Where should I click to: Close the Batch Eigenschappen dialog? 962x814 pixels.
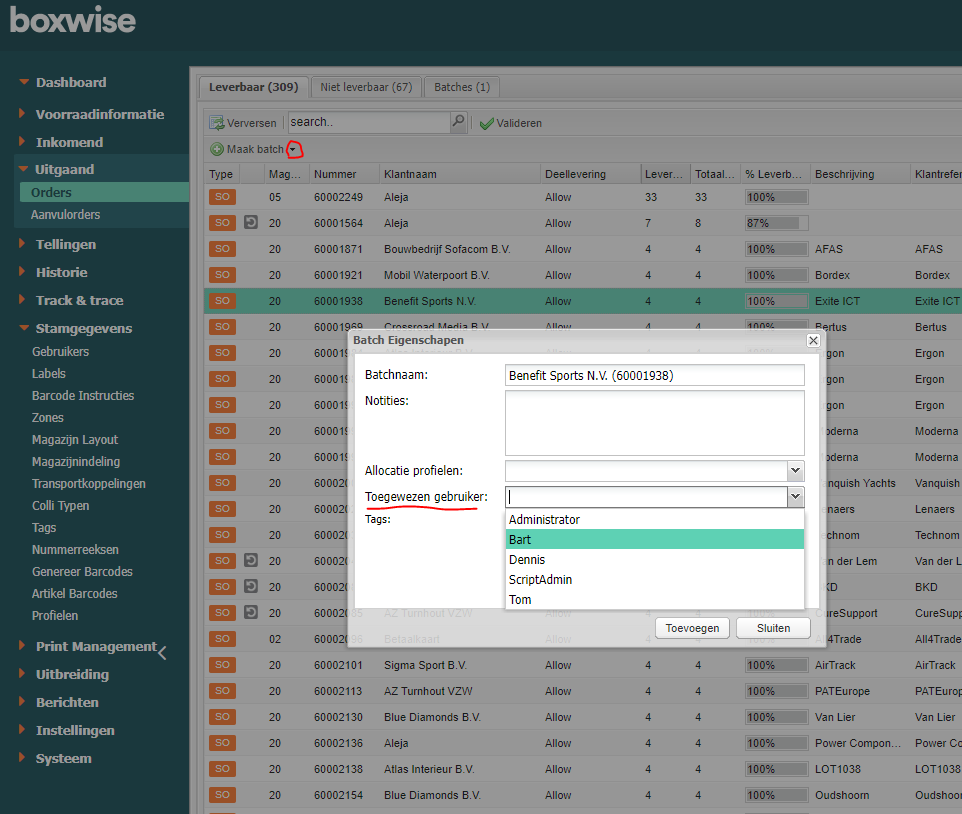pos(813,340)
